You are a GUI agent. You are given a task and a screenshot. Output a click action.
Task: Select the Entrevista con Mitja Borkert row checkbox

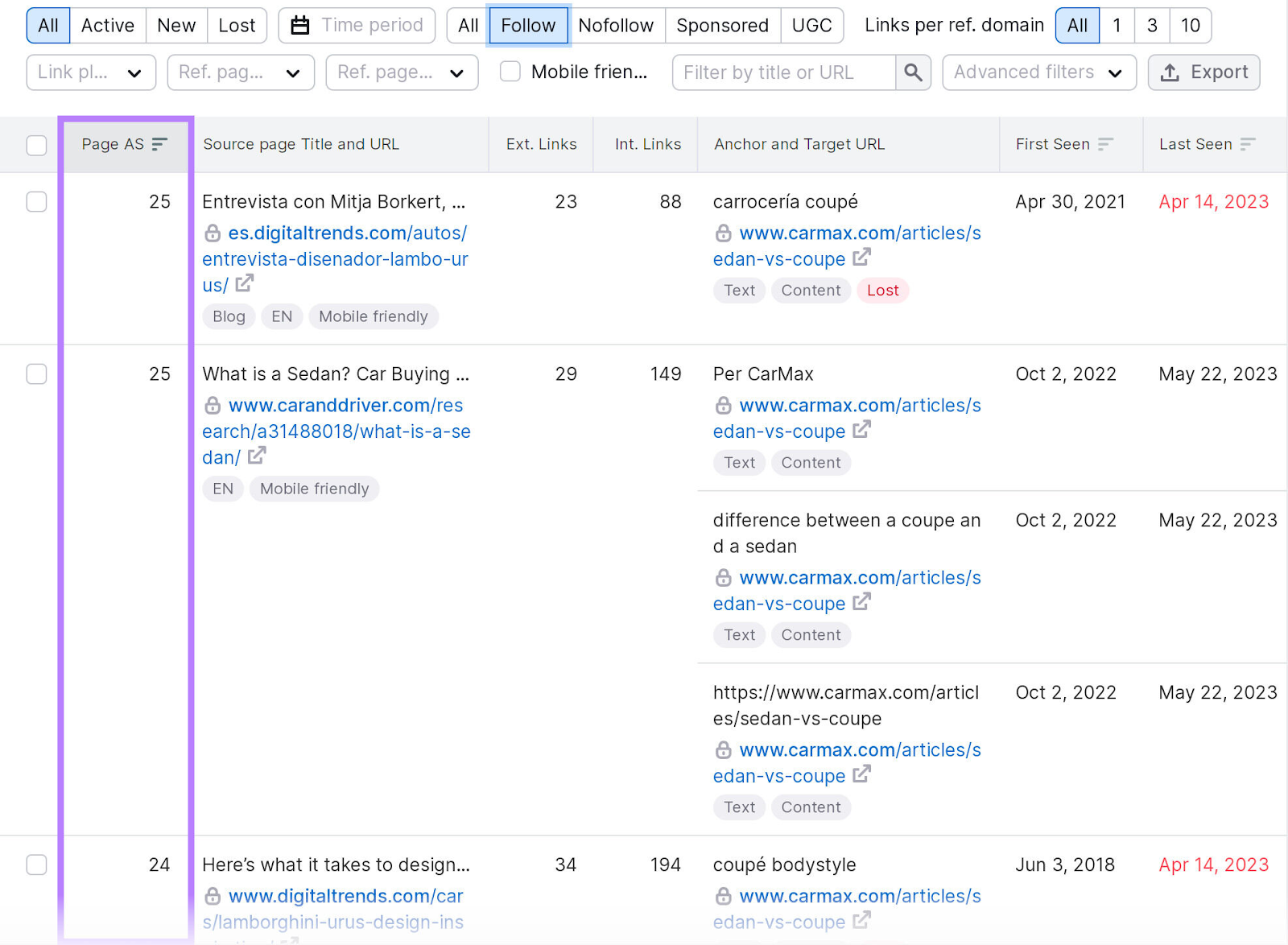pyautogui.click(x=36, y=201)
